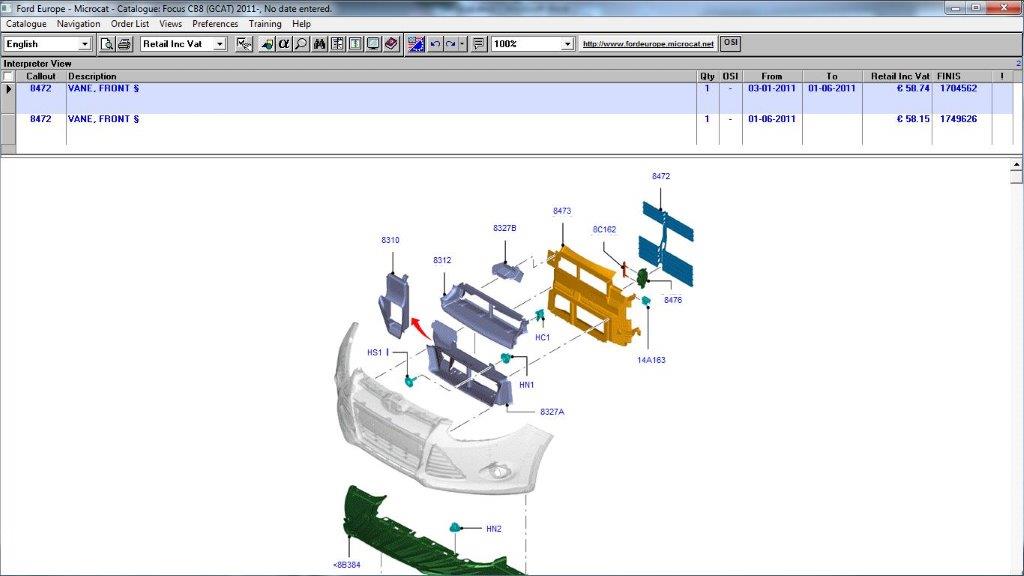Tick the select-all checkbox in table header
This screenshot has height=576, width=1024.
[x=8, y=76]
